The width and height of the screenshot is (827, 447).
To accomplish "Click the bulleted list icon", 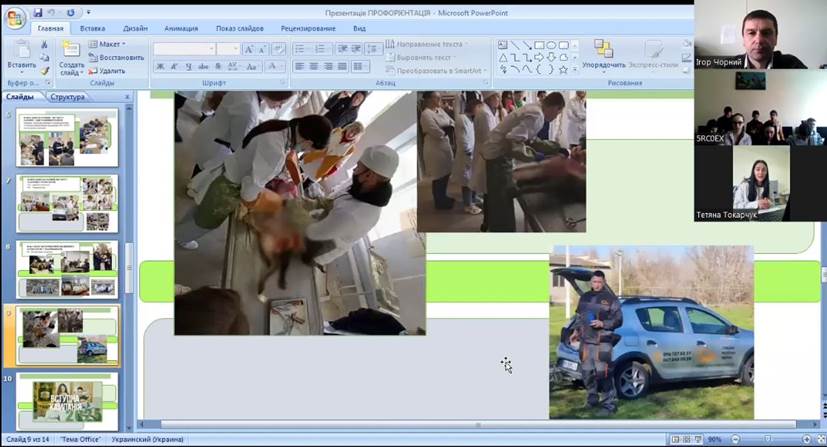I will point(299,48).
